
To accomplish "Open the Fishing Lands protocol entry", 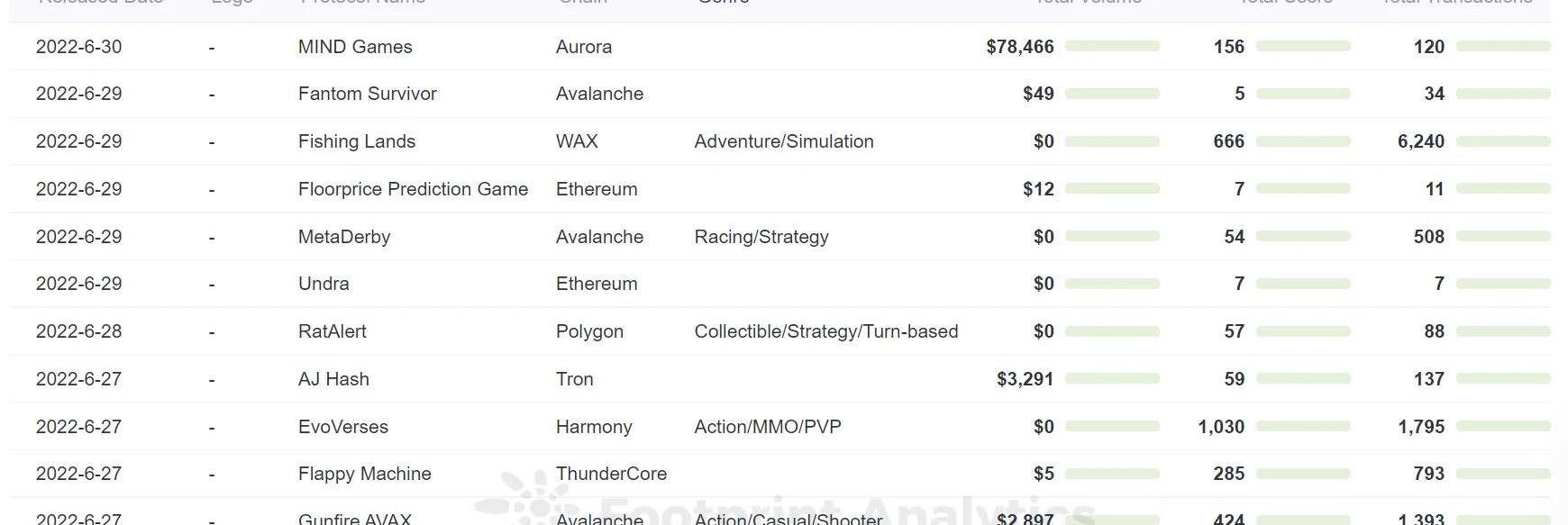I will [356, 141].
